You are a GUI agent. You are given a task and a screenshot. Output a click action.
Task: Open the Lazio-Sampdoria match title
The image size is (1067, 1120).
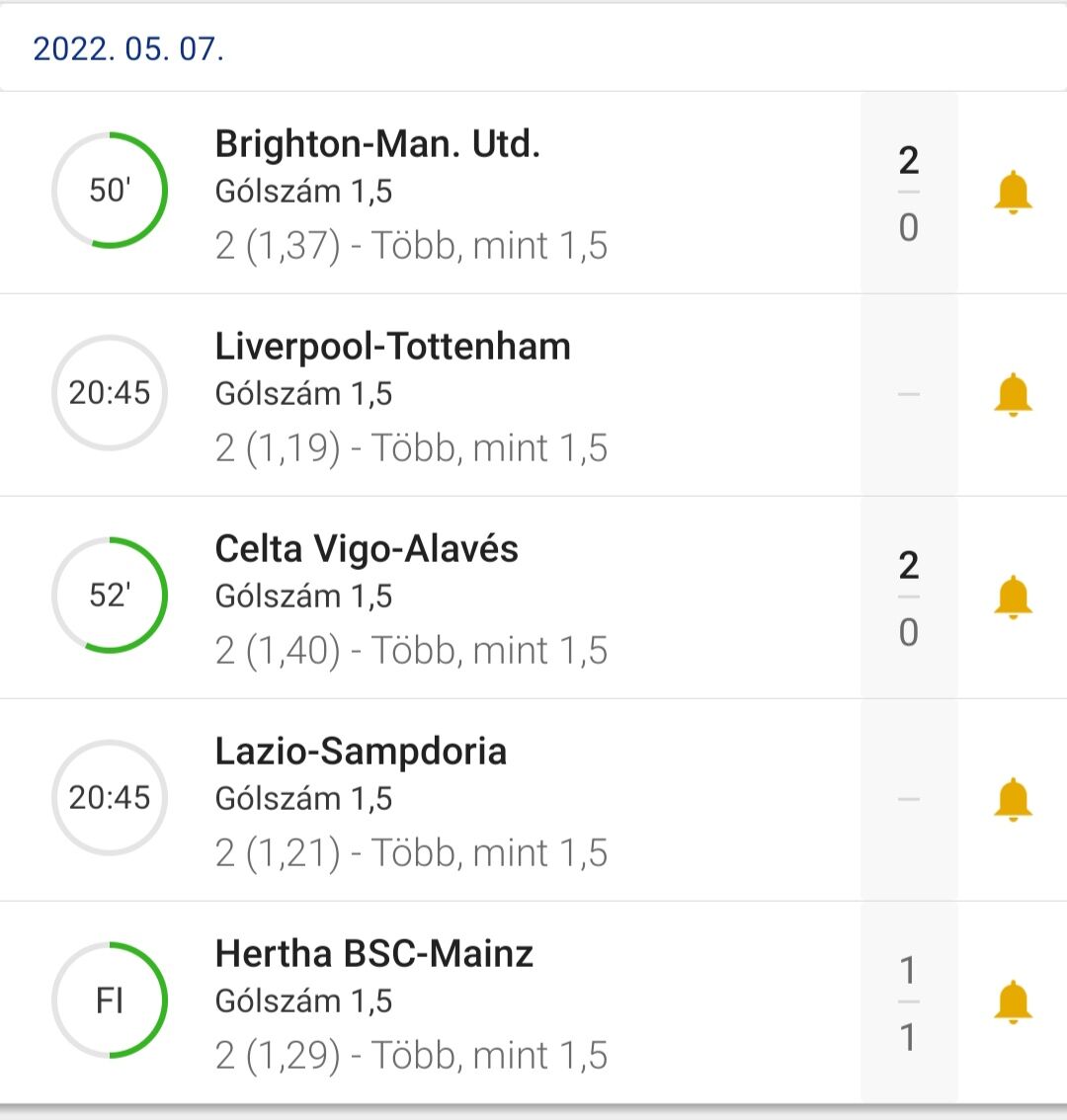pyautogui.click(x=361, y=752)
